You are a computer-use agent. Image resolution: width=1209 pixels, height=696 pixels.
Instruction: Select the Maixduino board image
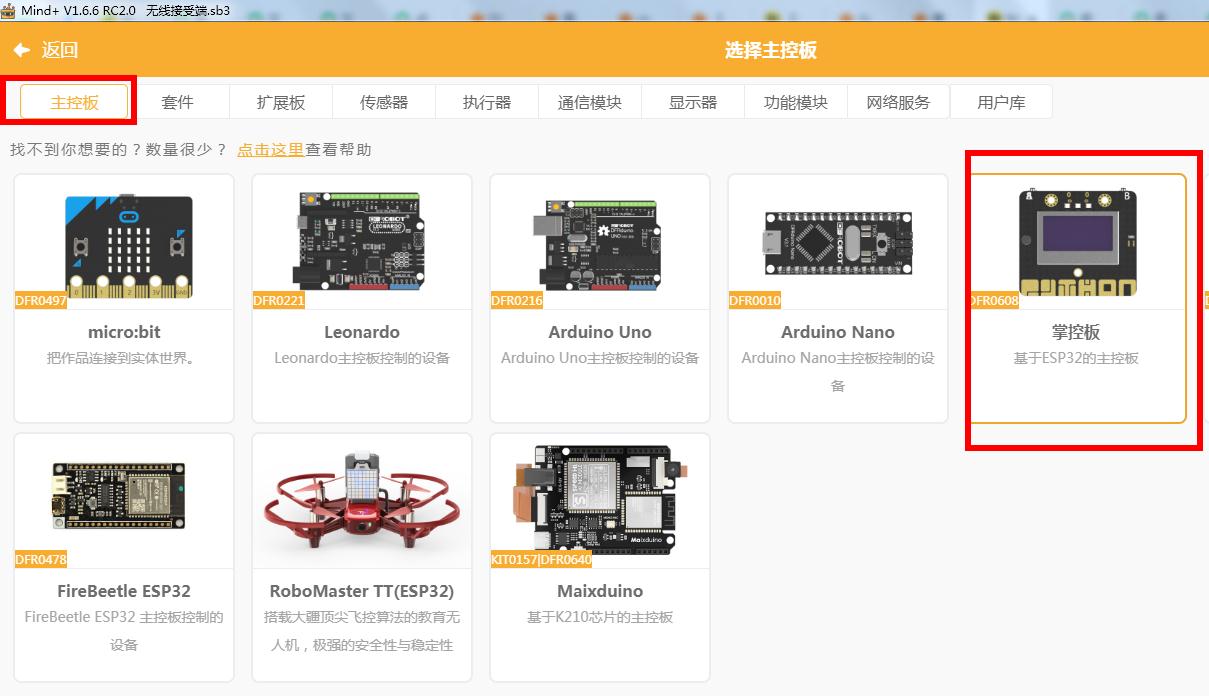point(600,496)
